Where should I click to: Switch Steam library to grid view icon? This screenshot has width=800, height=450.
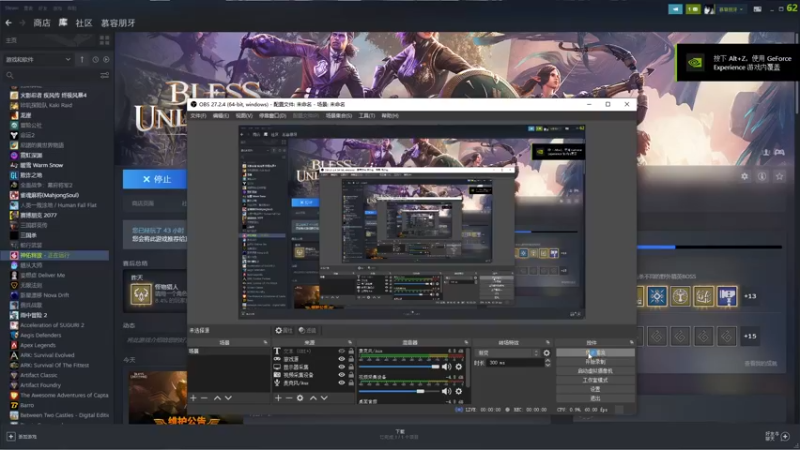coord(105,40)
